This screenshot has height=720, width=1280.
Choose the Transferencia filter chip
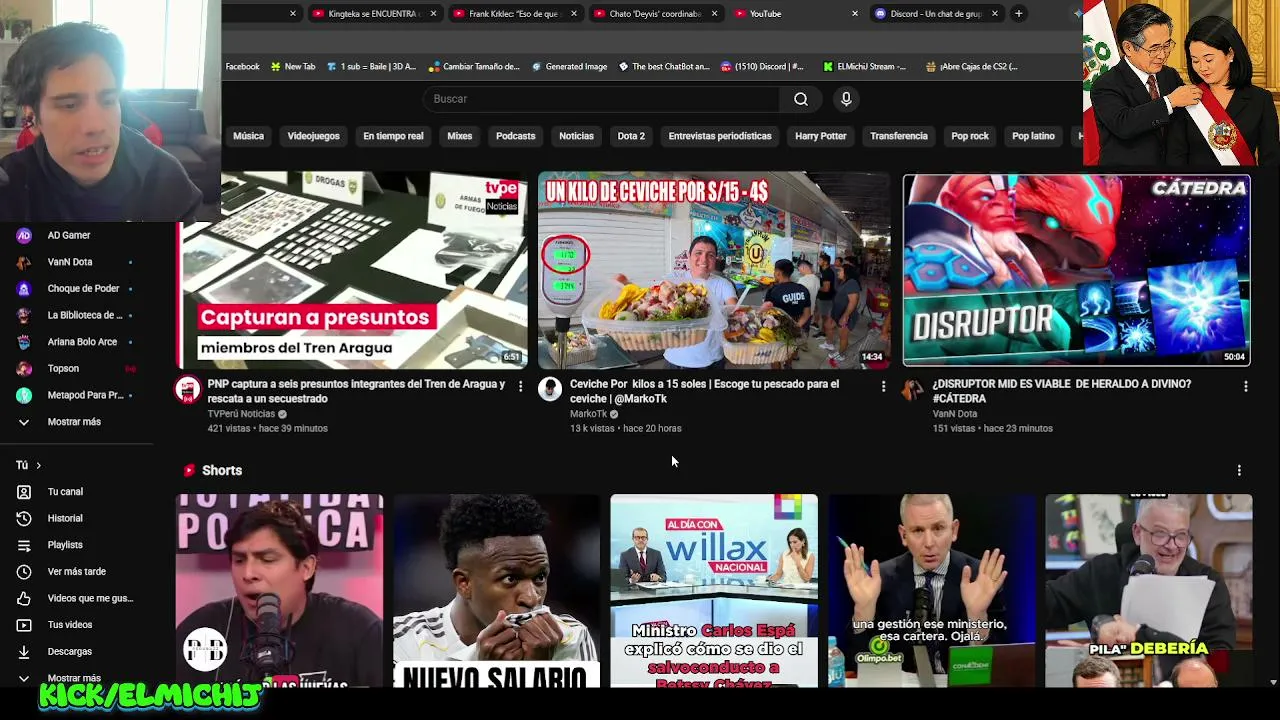pyautogui.click(x=899, y=136)
